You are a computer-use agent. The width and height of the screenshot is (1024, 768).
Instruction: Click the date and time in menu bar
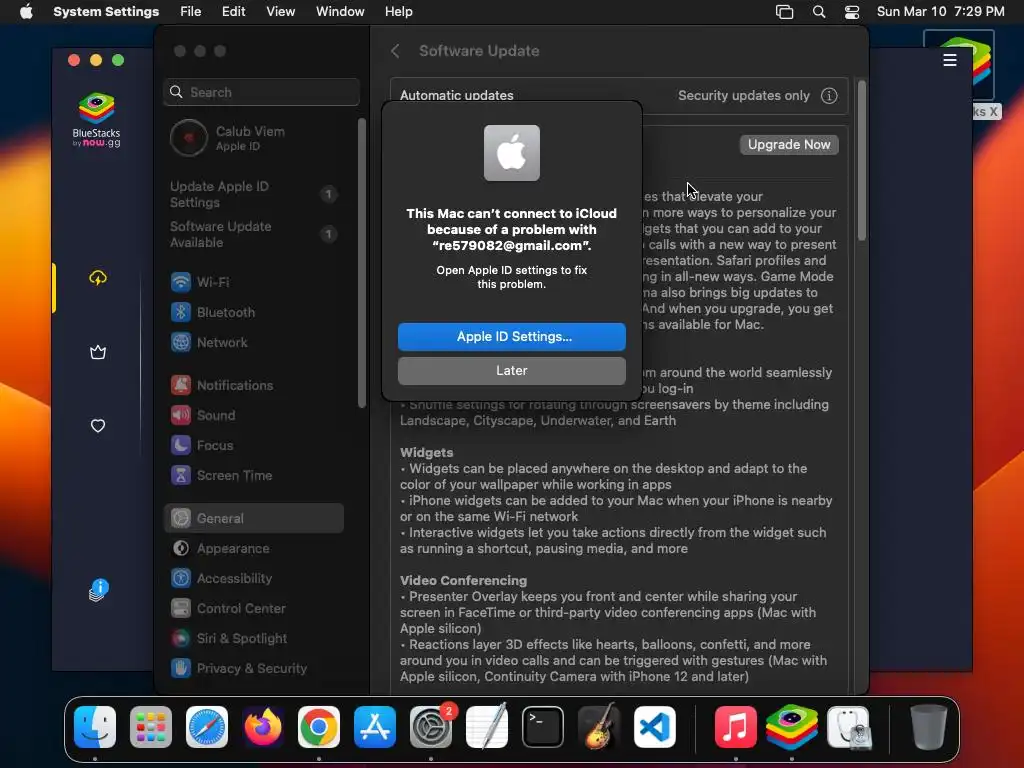click(x=940, y=12)
